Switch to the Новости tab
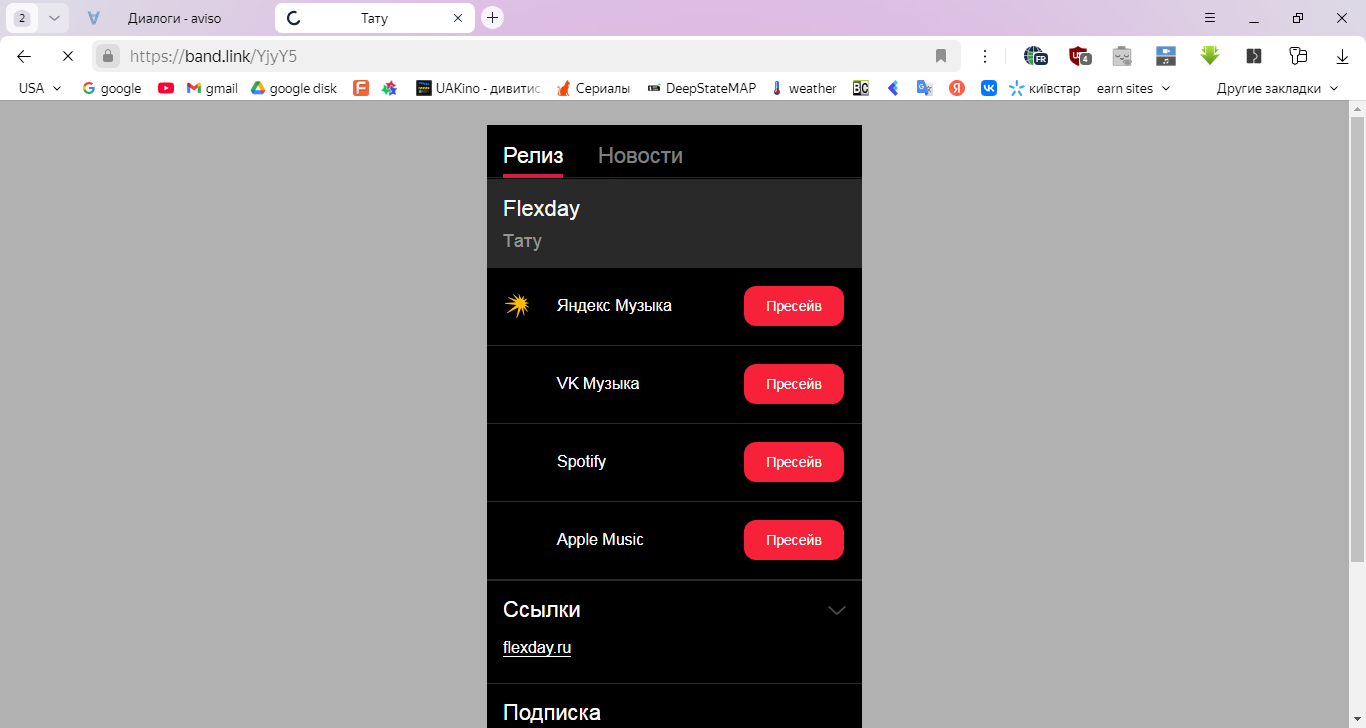 [640, 156]
